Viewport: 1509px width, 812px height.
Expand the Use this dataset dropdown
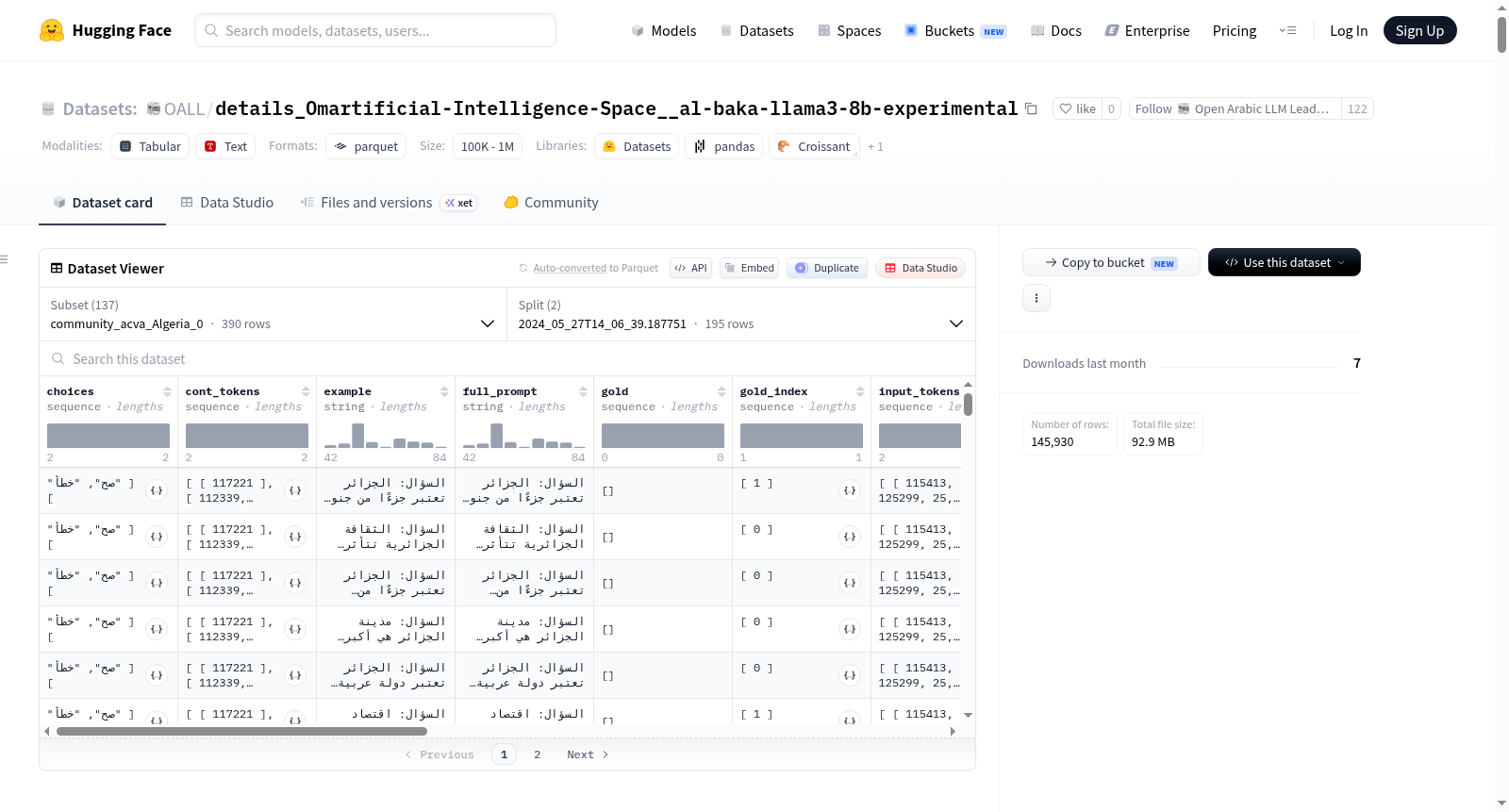pos(1284,262)
